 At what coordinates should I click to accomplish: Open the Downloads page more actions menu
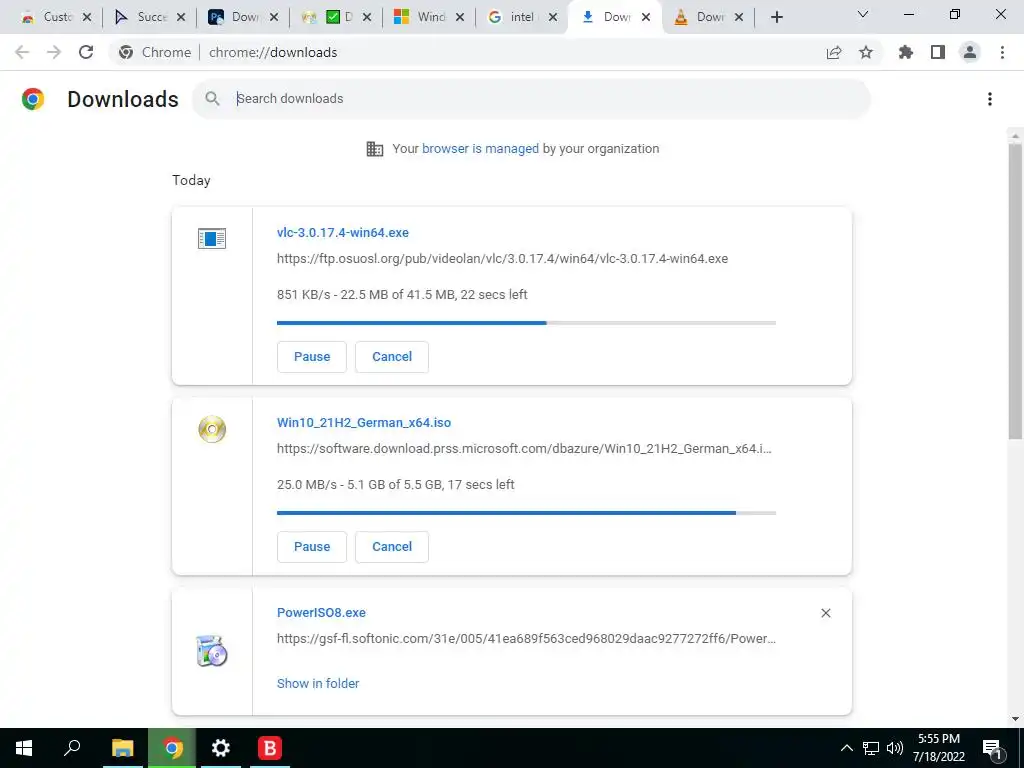pos(990,99)
